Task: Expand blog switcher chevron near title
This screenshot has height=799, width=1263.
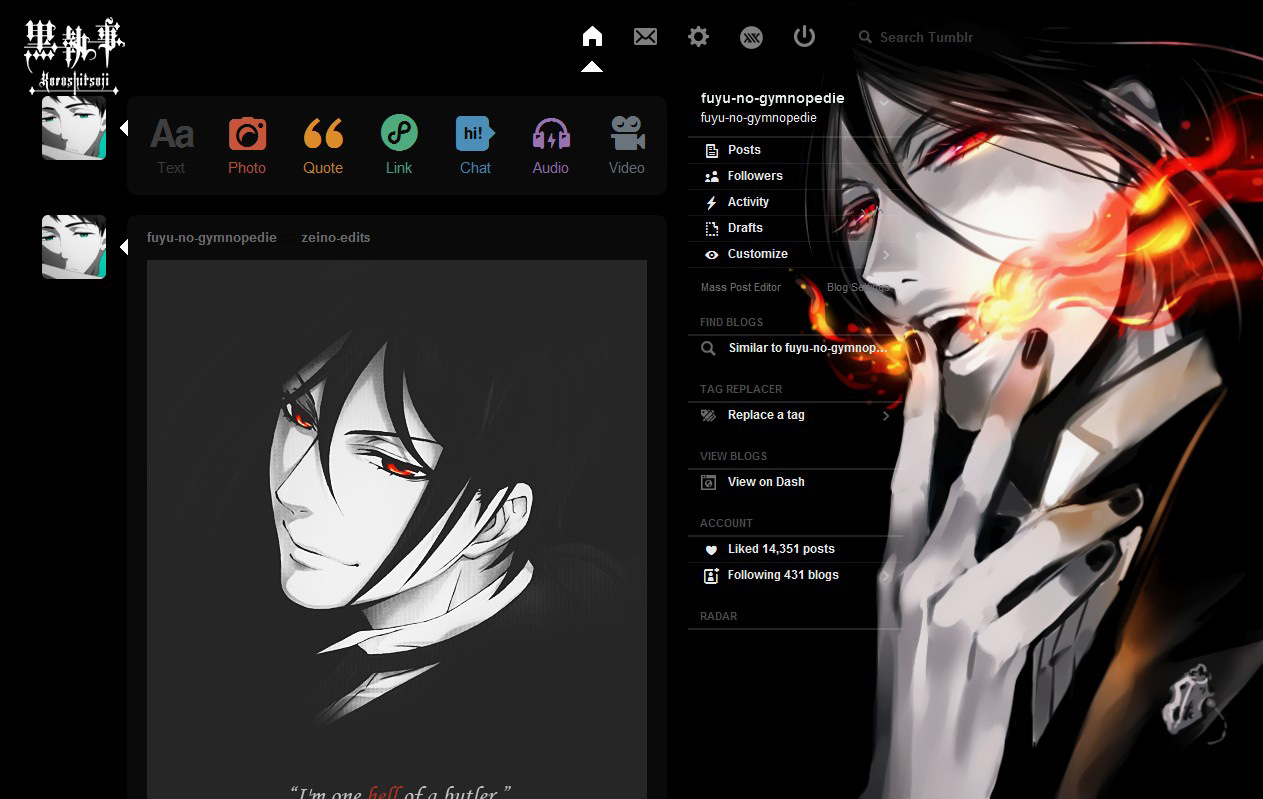Action: tap(884, 101)
